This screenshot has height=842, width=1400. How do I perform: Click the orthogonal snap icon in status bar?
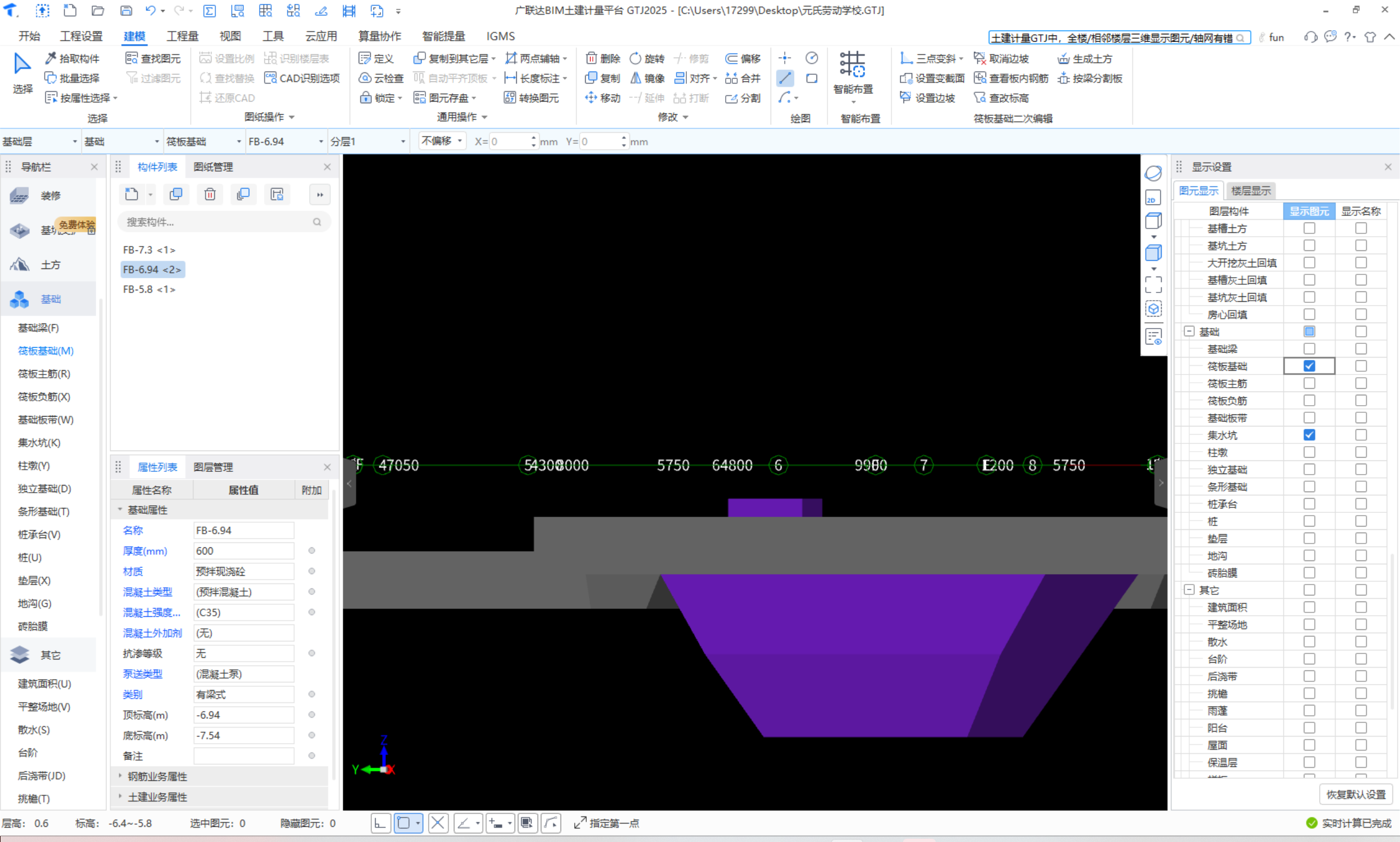tap(380, 823)
